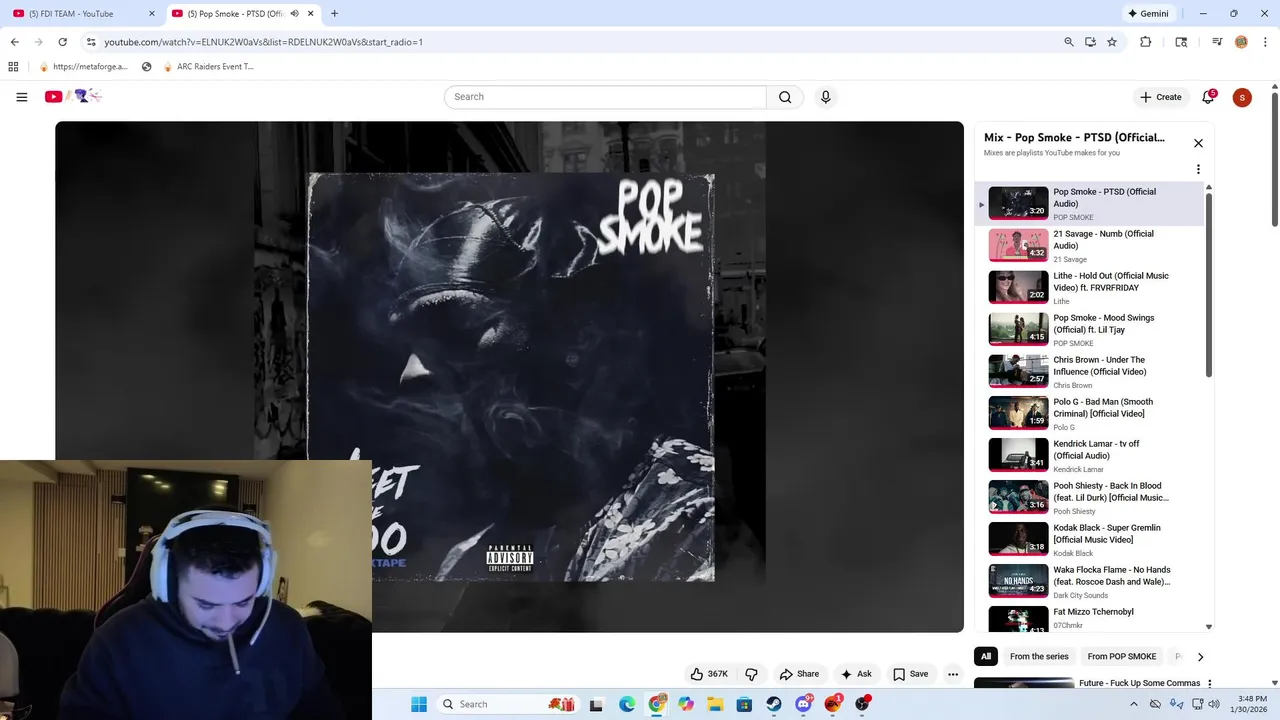Go back with the browser back arrow

coord(14,42)
